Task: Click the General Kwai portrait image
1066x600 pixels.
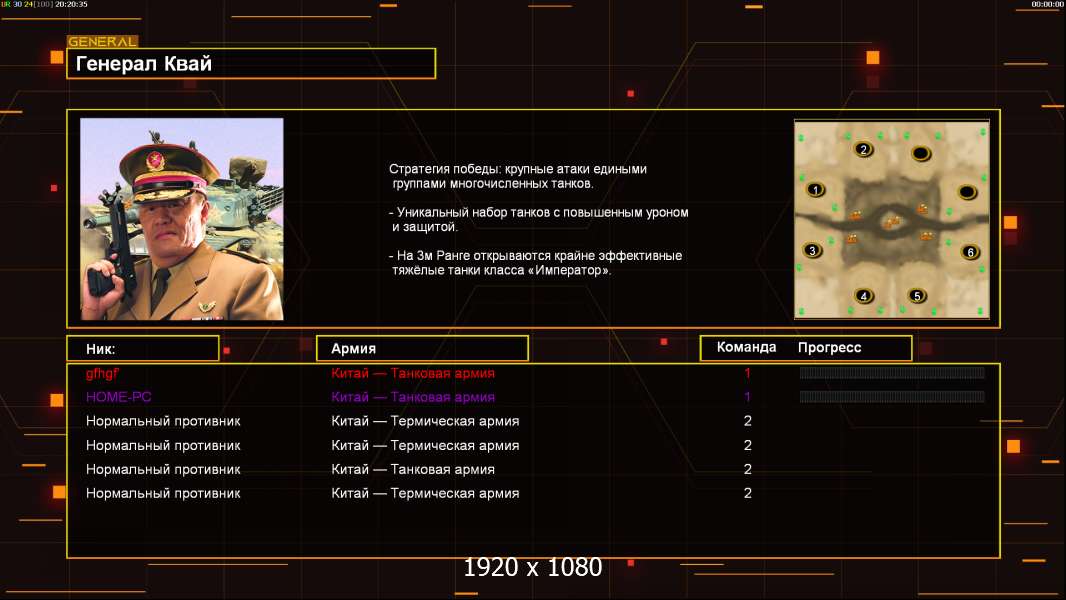Action: [182, 219]
